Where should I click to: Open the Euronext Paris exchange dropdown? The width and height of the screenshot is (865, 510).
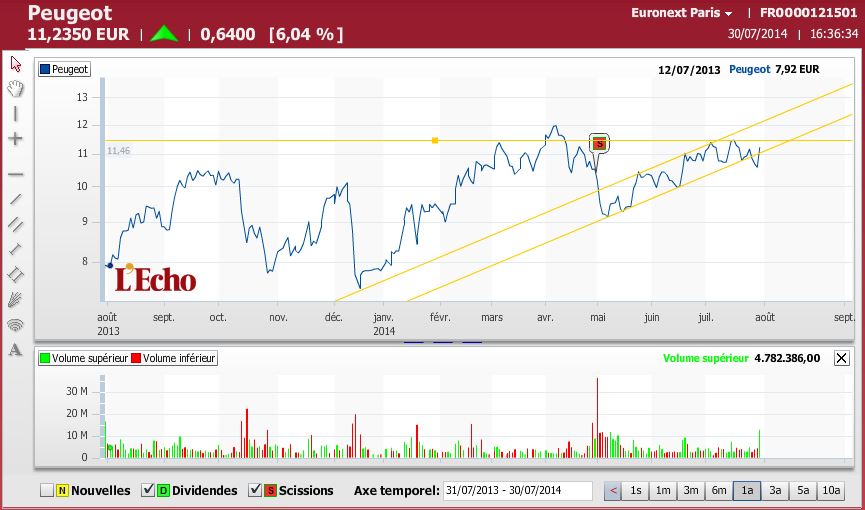[x=682, y=13]
